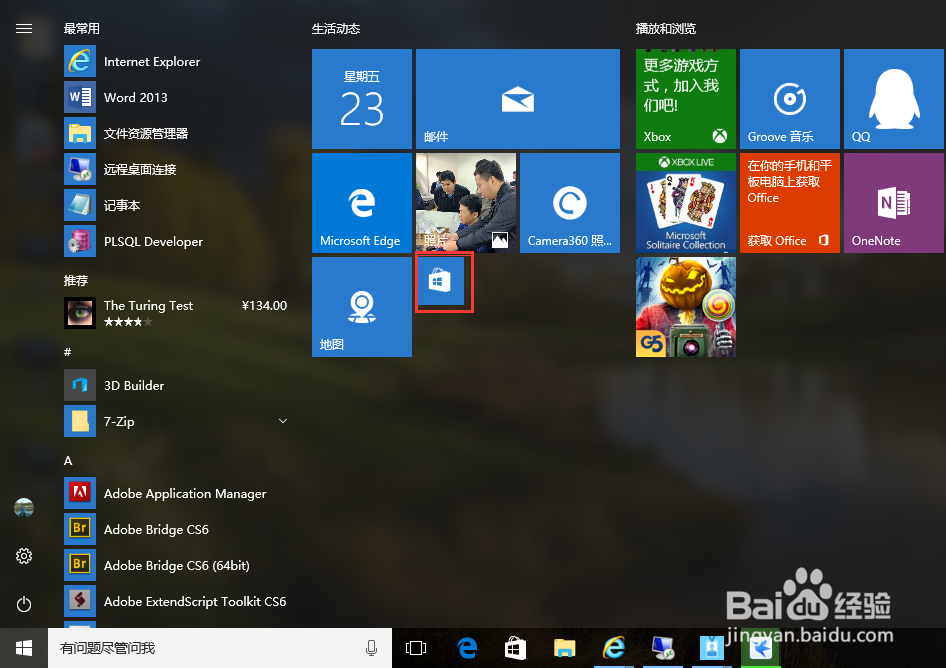Screen dimensions: 946x668
Task: Launch the QQ tile
Action: [x=894, y=99]
